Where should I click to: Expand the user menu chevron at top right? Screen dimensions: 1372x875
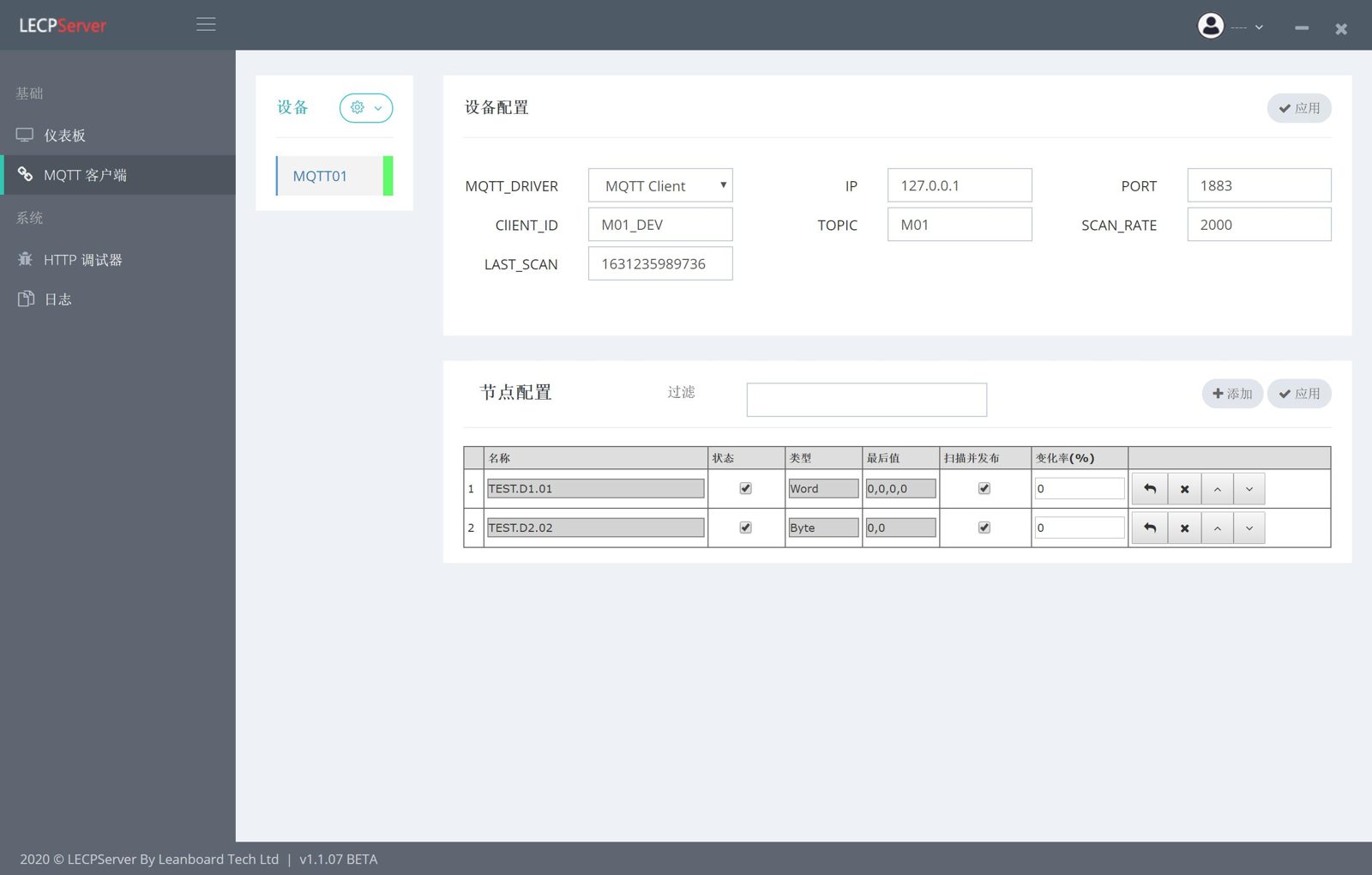[1259, 27]
